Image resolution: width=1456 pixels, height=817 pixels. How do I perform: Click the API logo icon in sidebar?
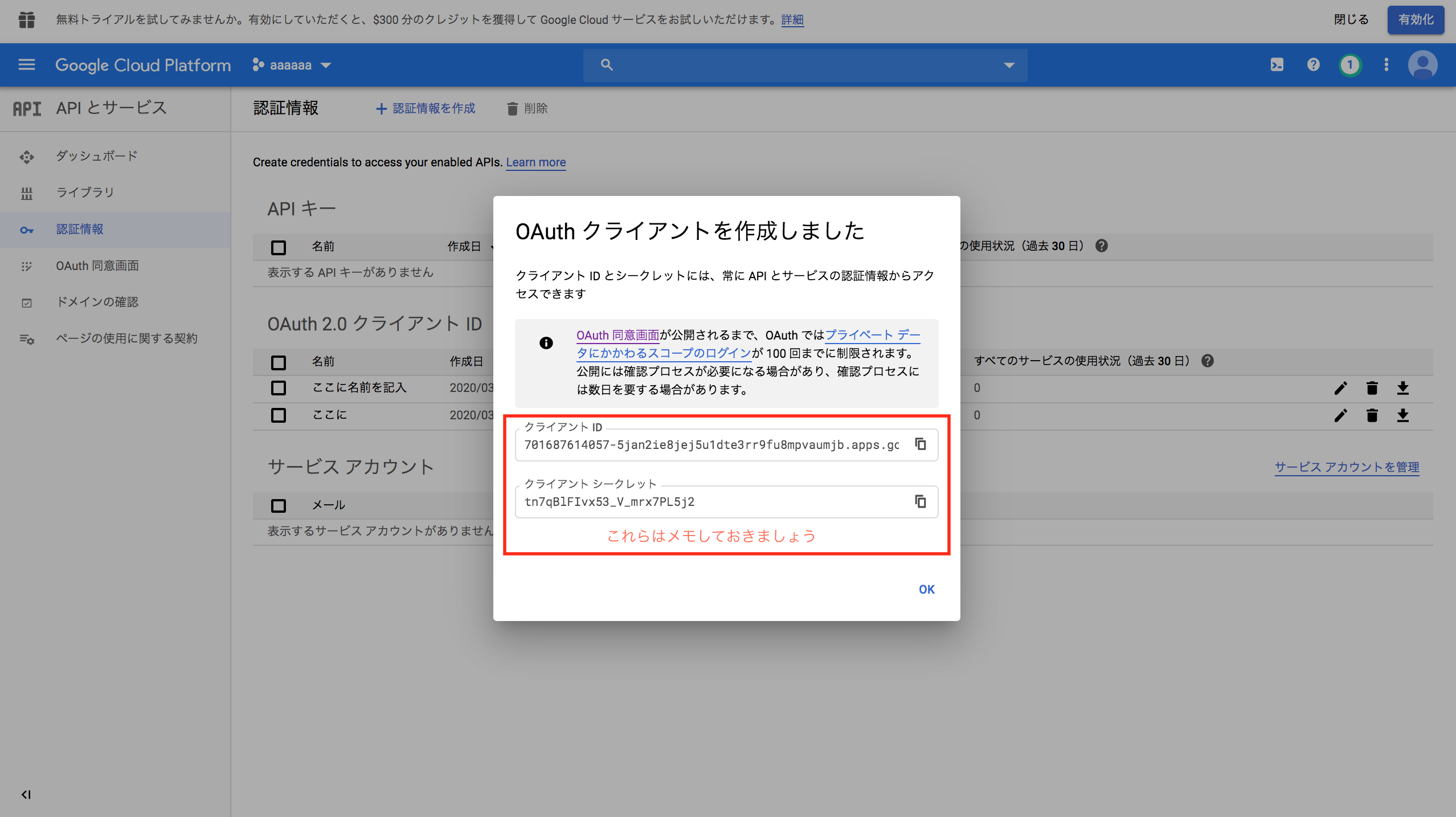tap(27, 108)
